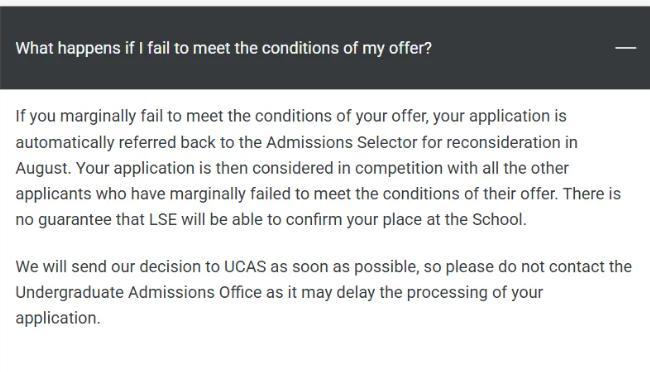Click the phrase "delay the processing of your"
650x372 pixels.
click(x=439, y=292)
